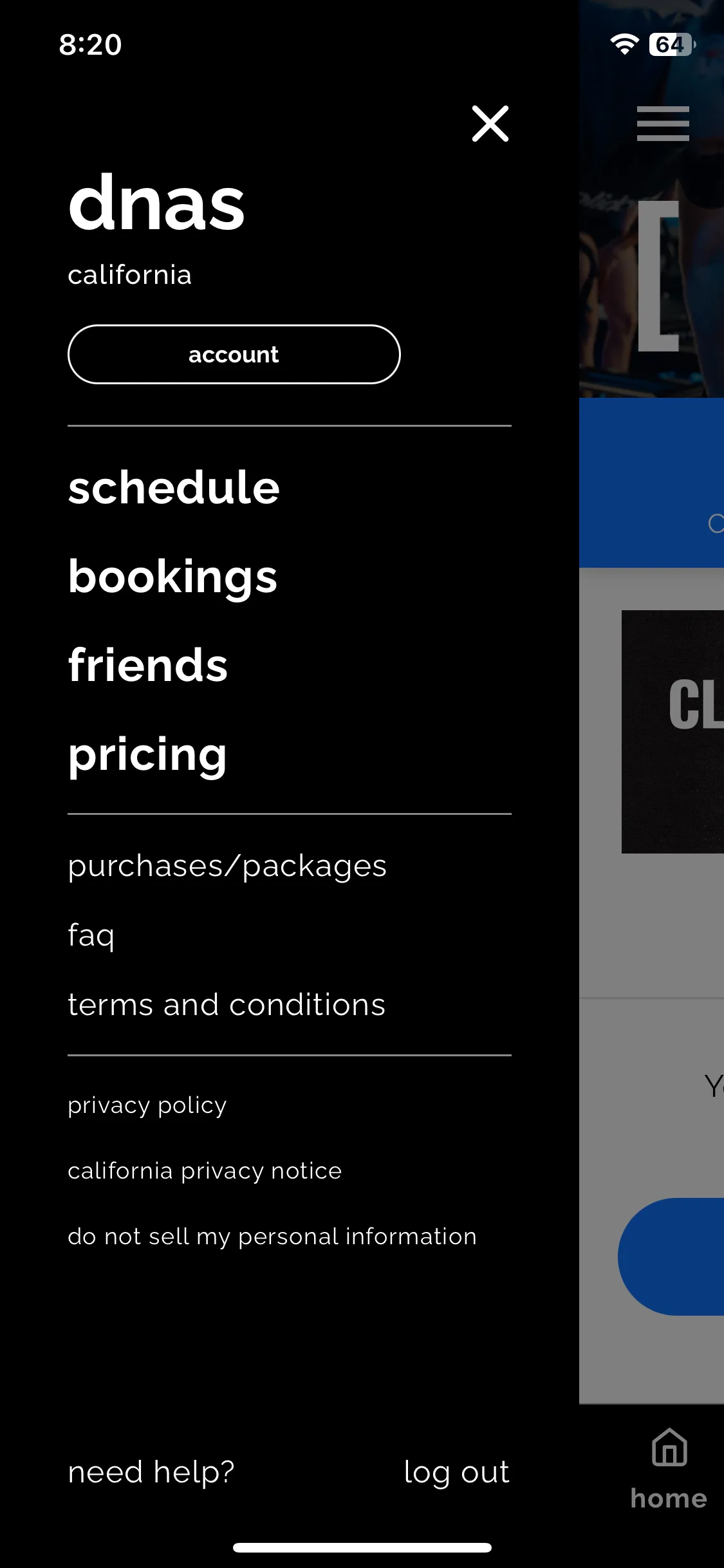Image resolution: width=724 pixels, height=1568 pixels.
Task: View terms and conditions
Action: 227,1005
